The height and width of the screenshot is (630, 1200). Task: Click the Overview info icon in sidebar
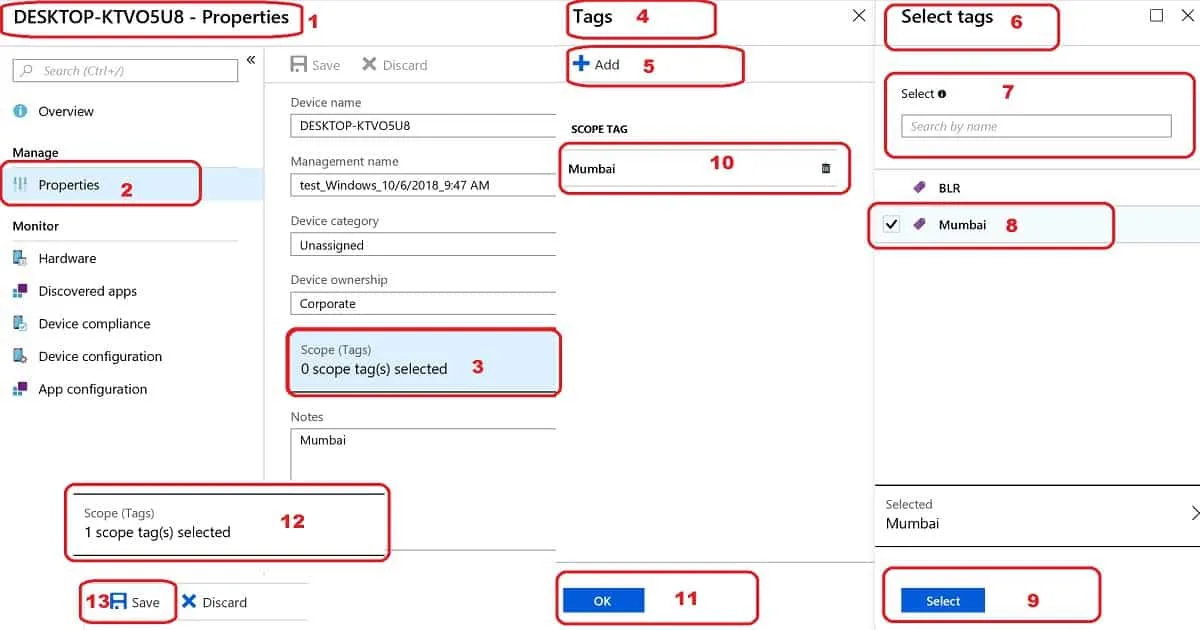click(x=20, y=111)
